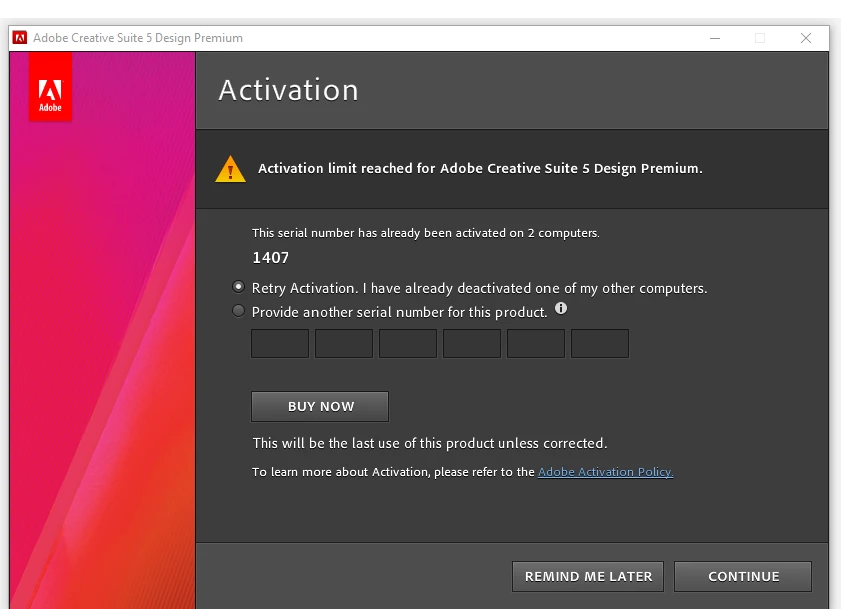Click the yellow warning triangle icon

pyautogui.click(x=231, y=169)
